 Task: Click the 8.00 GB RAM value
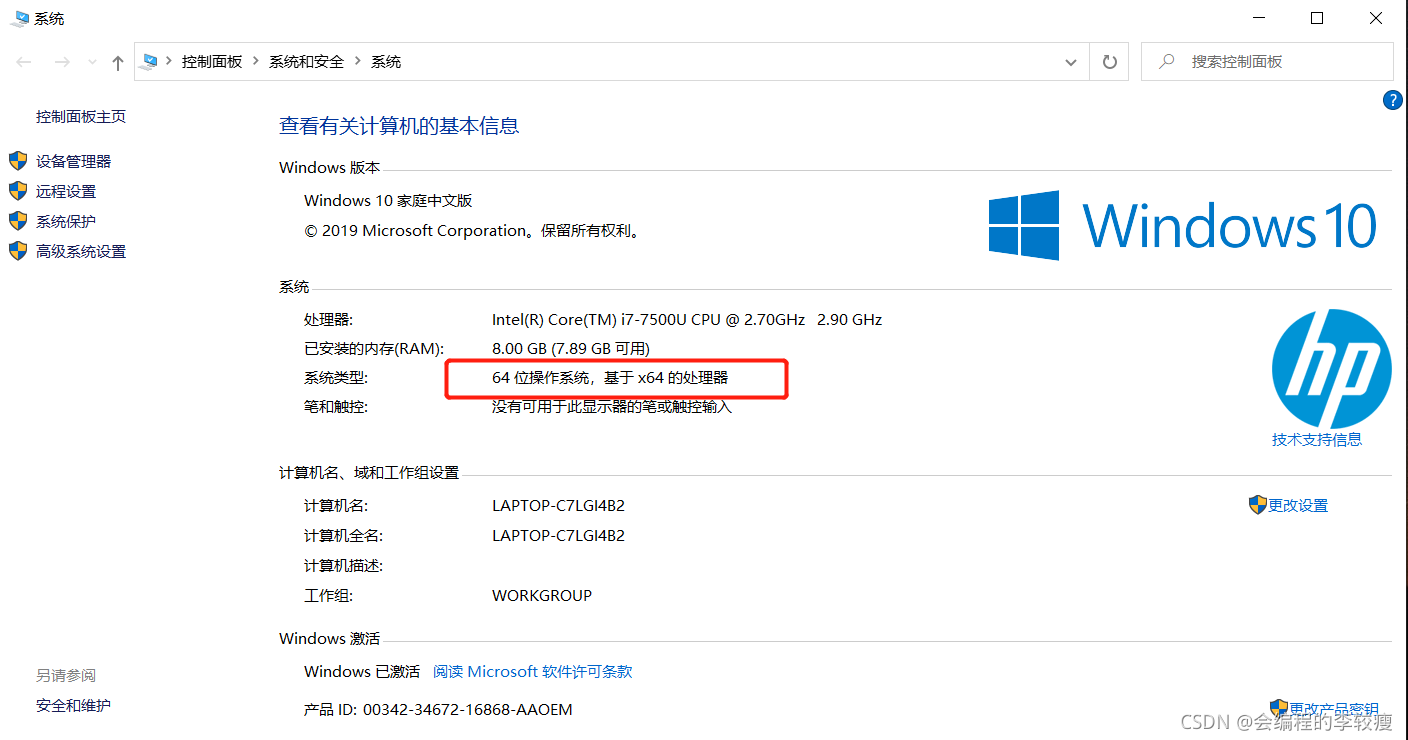pyautogui.click(x=571, y=348)
